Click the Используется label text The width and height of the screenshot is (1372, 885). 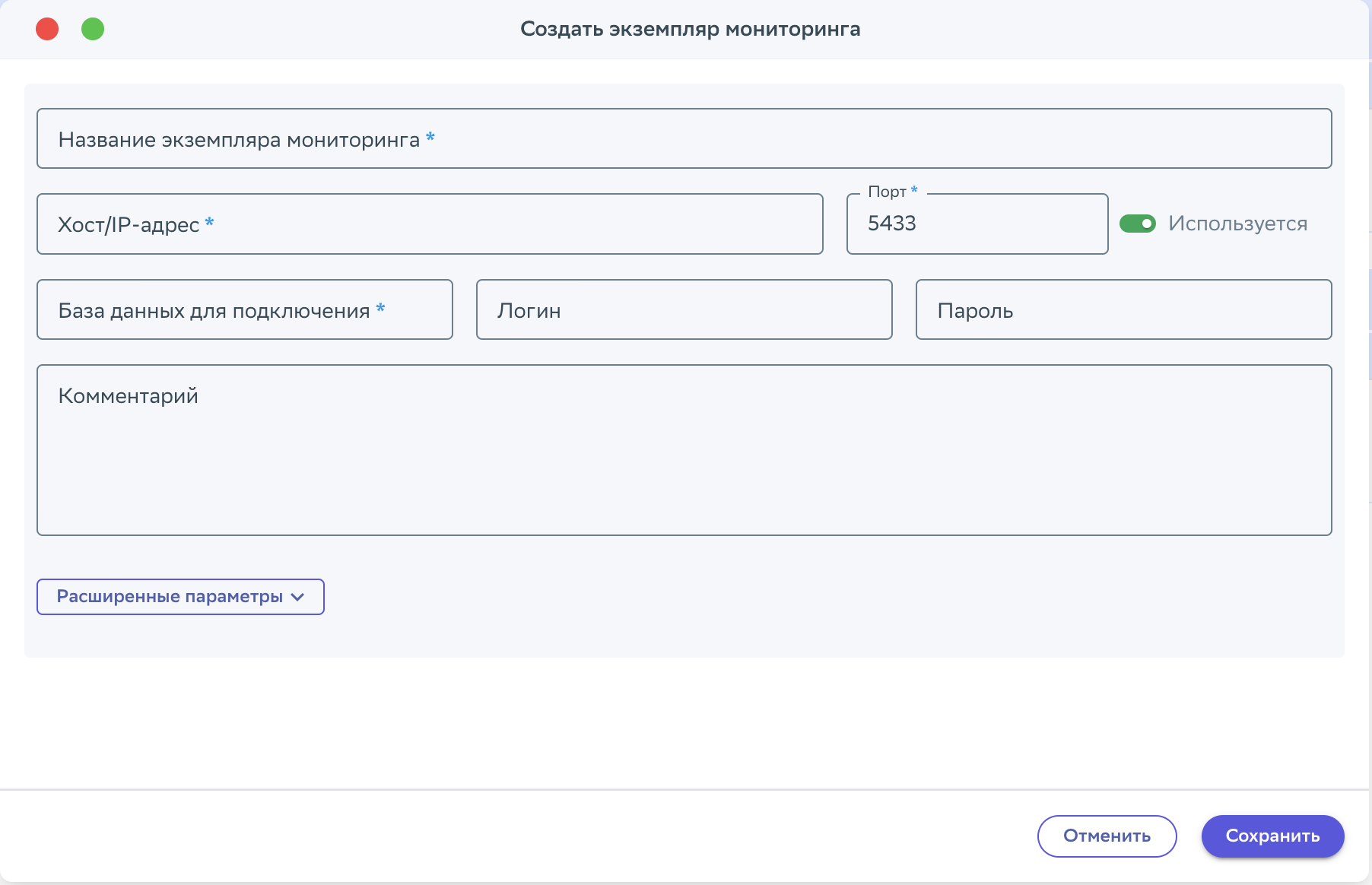coord(1237,224)
